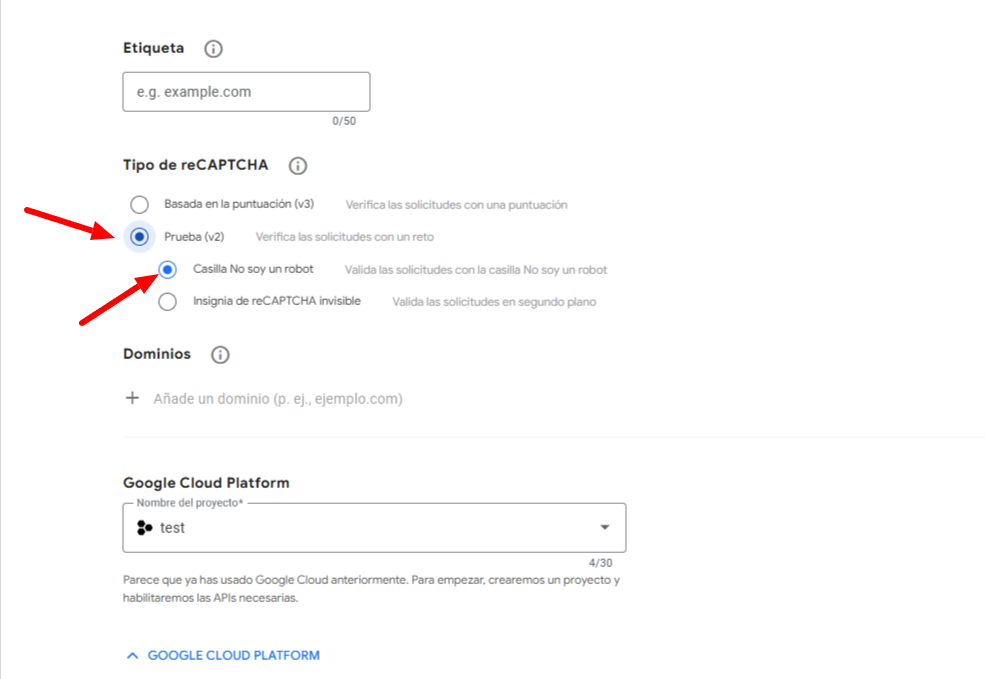The width and height of the screenshot is (985, 679).
Task: Click the Prueba (v2) label text
Action: pyautogui.click(x=194, y=237)
